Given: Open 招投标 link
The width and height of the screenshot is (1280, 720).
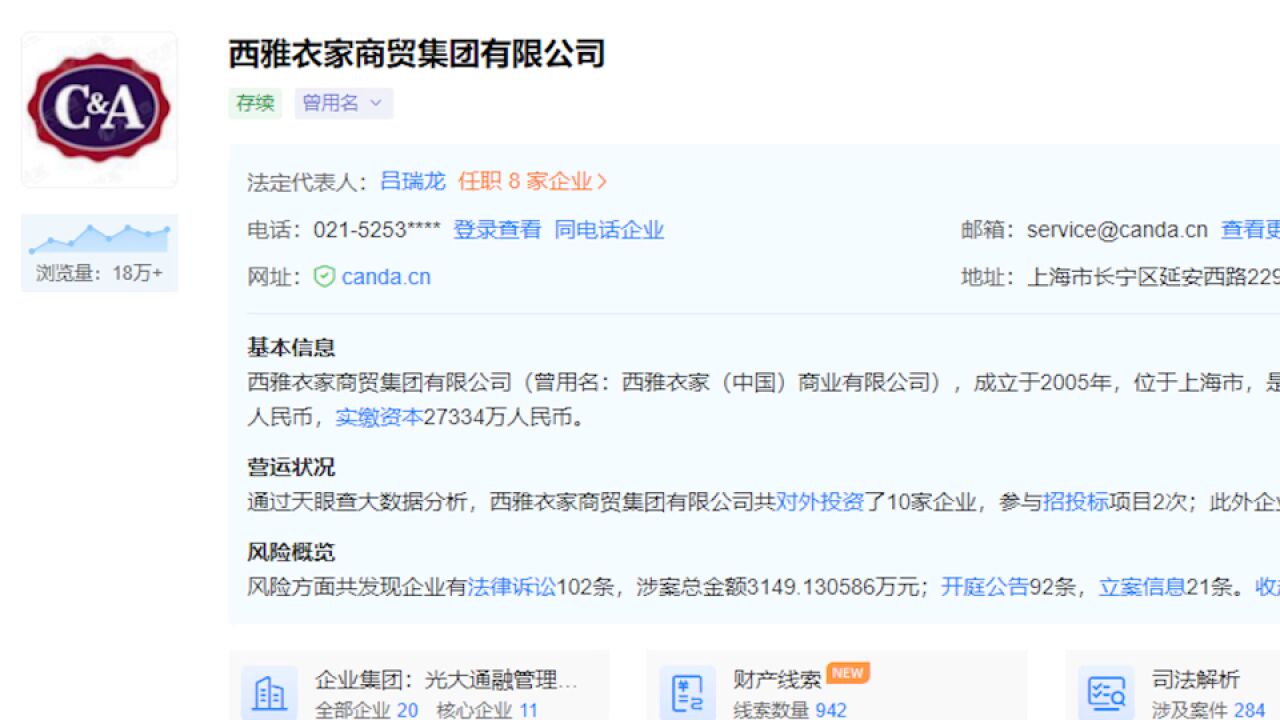Looking at the screenshot, I should [1076, 502].
